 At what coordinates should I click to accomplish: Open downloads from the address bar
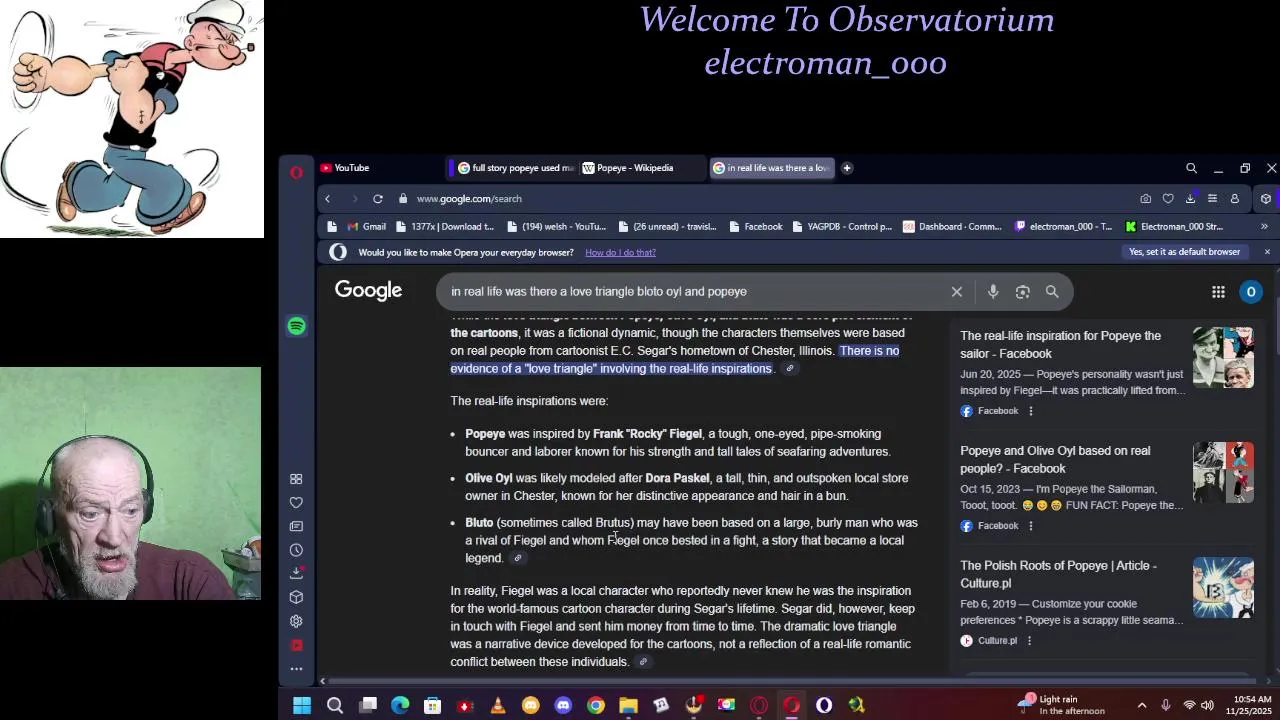click(1190, 199)
